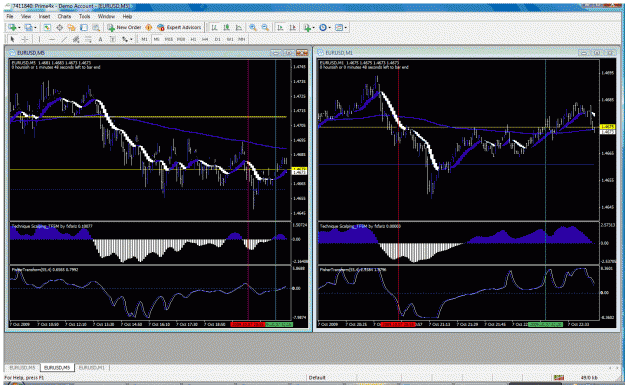Expand the Periodicity dropdown arrow

tap(330, 28)
